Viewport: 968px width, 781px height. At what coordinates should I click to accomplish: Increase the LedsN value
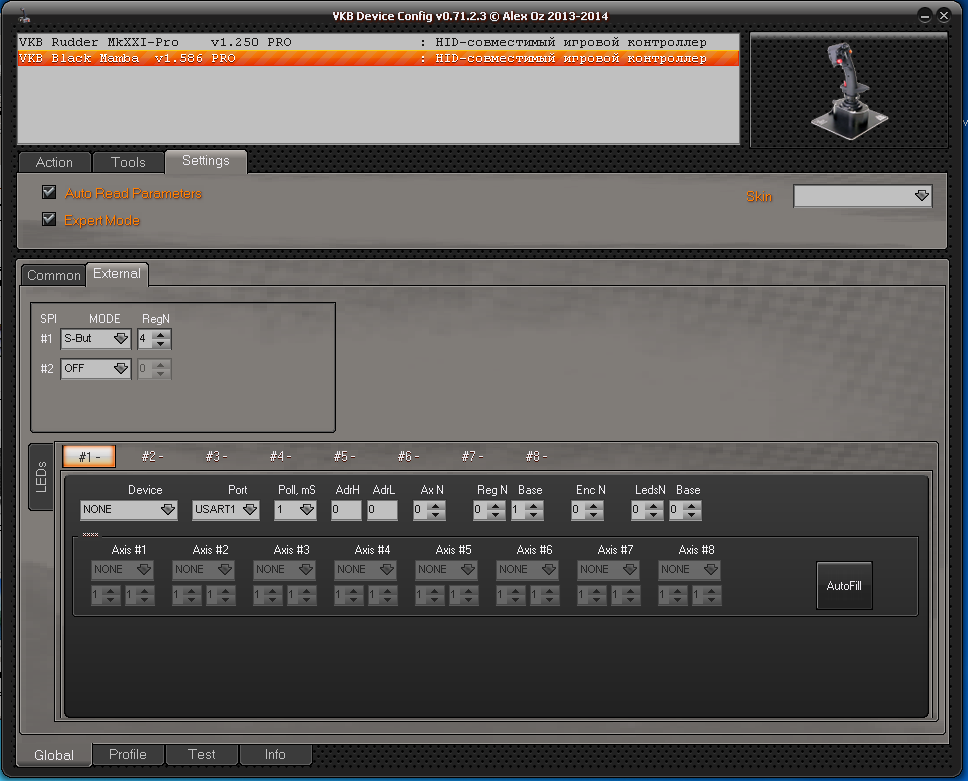click(x=654, y=506)
